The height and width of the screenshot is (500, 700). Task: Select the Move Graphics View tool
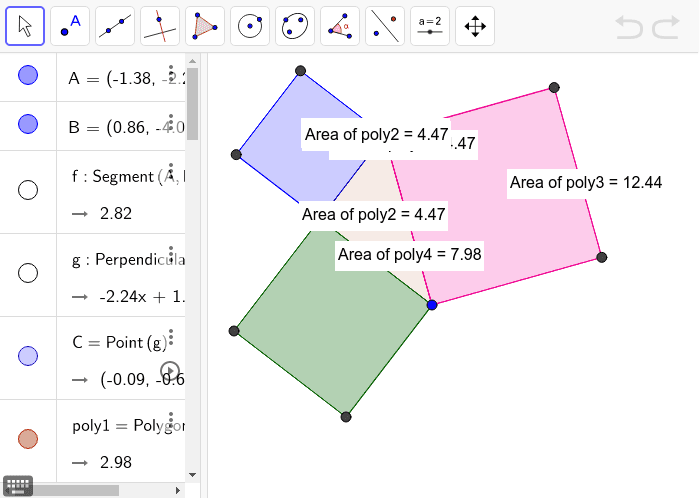[475, 26]
